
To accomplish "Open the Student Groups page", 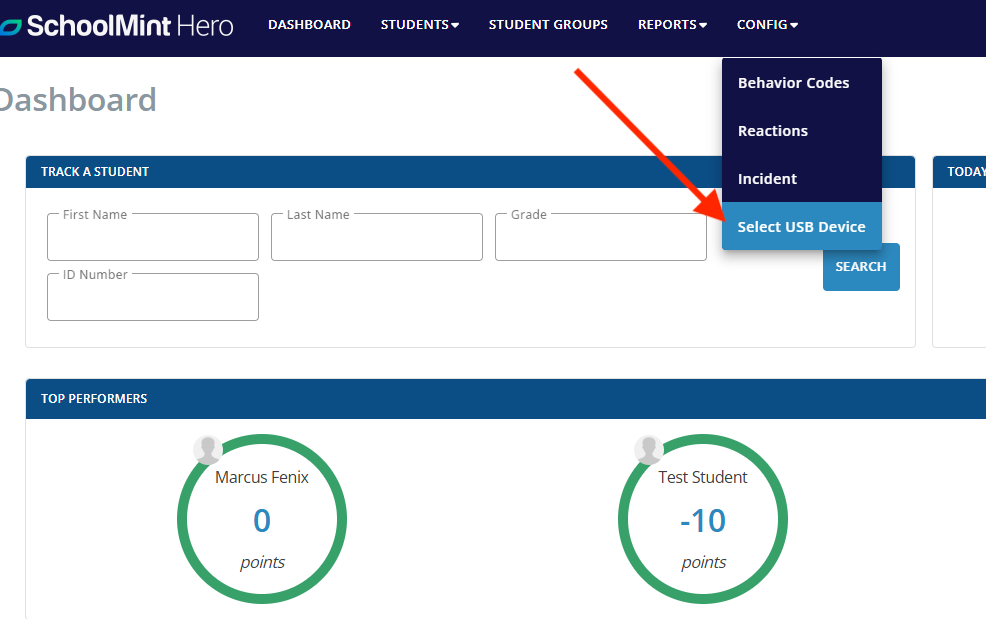I will pos(548,25).
